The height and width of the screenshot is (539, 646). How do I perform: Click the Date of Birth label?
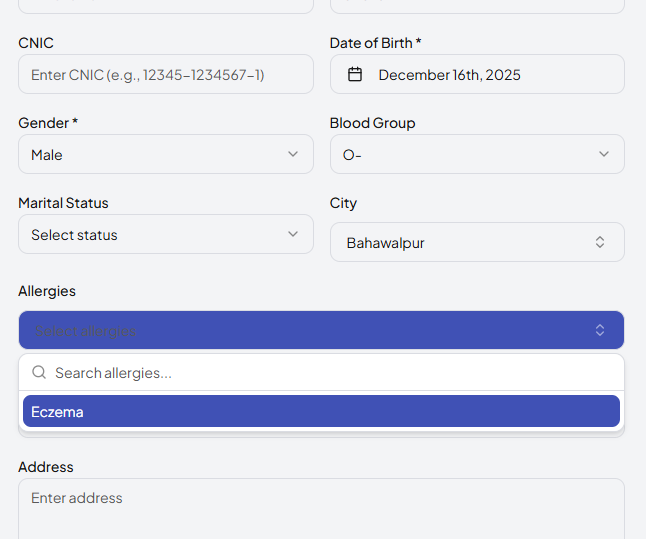point(375,43)
